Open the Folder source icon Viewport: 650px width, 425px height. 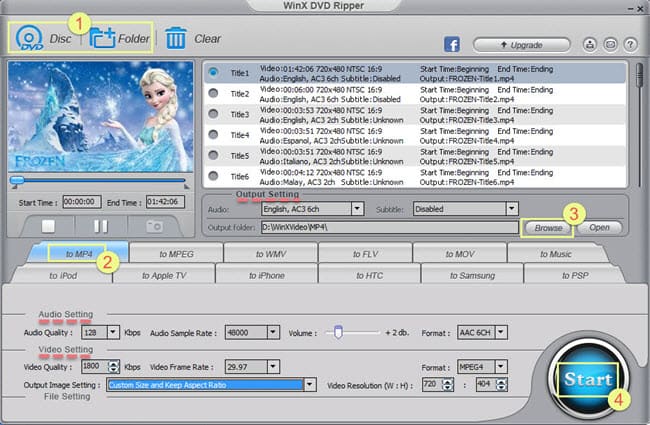[102, 38]
